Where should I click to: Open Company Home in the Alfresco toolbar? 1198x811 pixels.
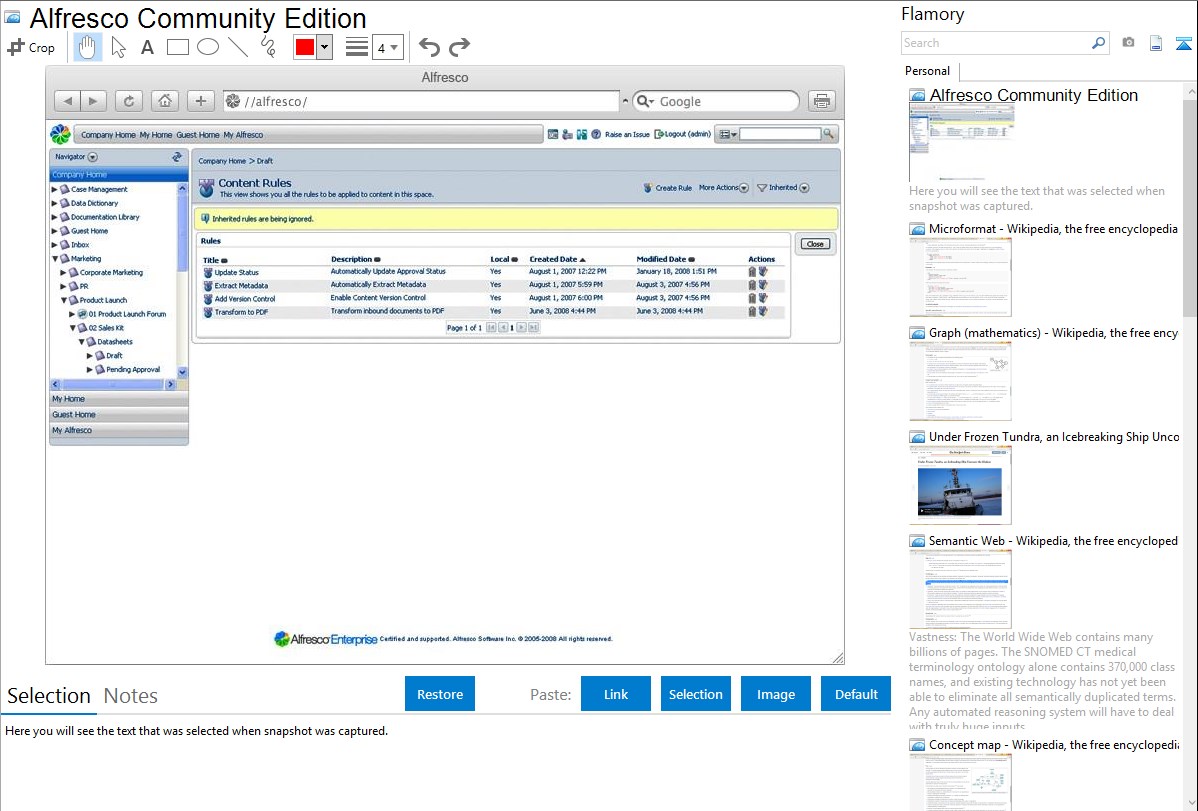coord(108,135)
